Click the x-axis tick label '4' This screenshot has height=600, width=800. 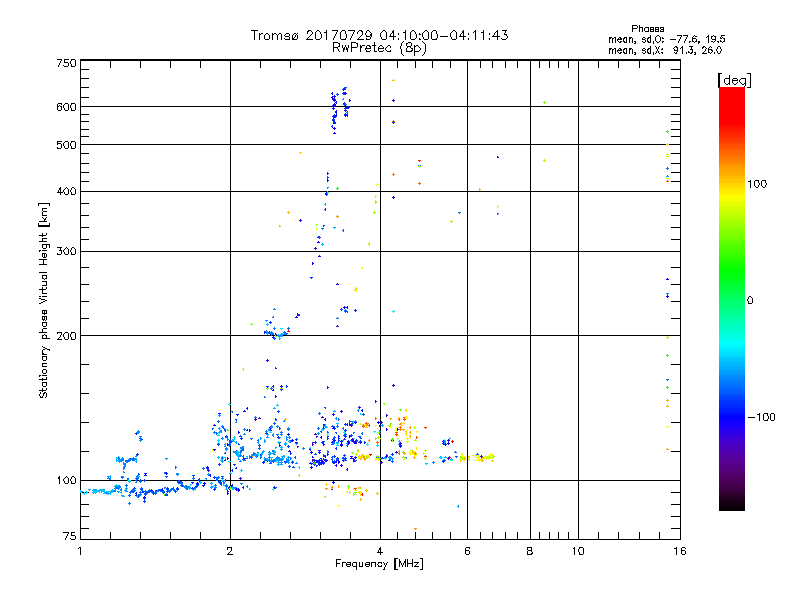click(x=380, y=551)
